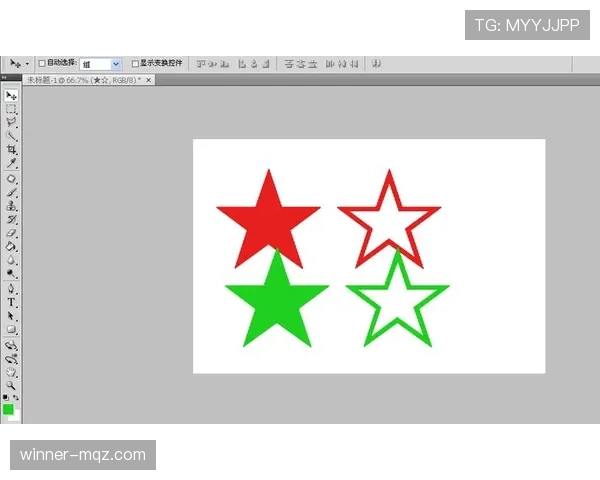This screenshot has width=600, height=480.
Task: Align left edges in options bar
Action: [242, 64]
